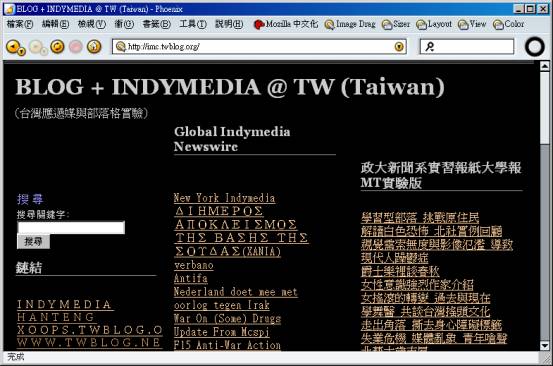Click the vertical scrollbar down arrow

click(x=545, y=346)
